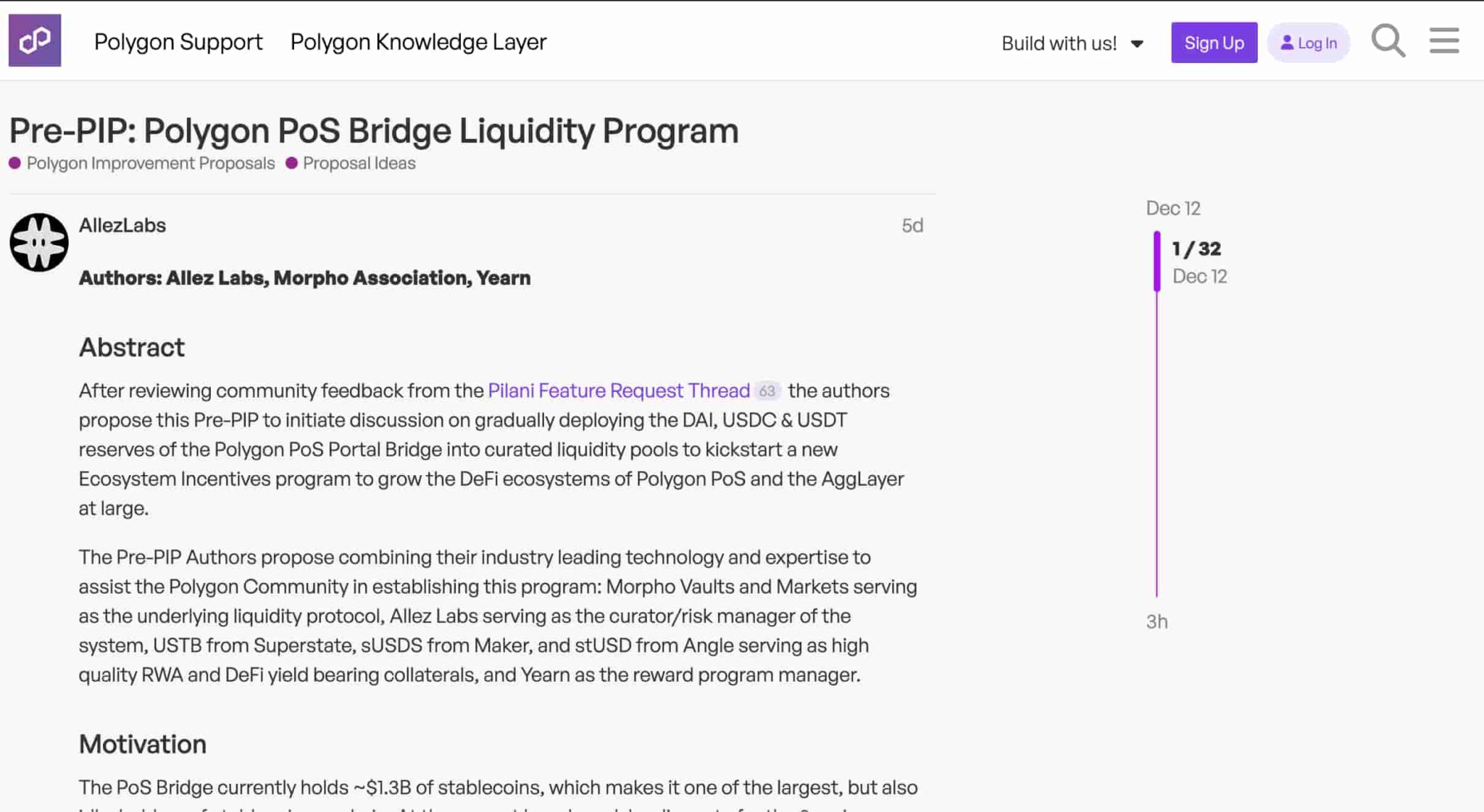Jump to Dec 12 timeline start date
Screen dimensions: 1484x812
tap(1172, 209)
